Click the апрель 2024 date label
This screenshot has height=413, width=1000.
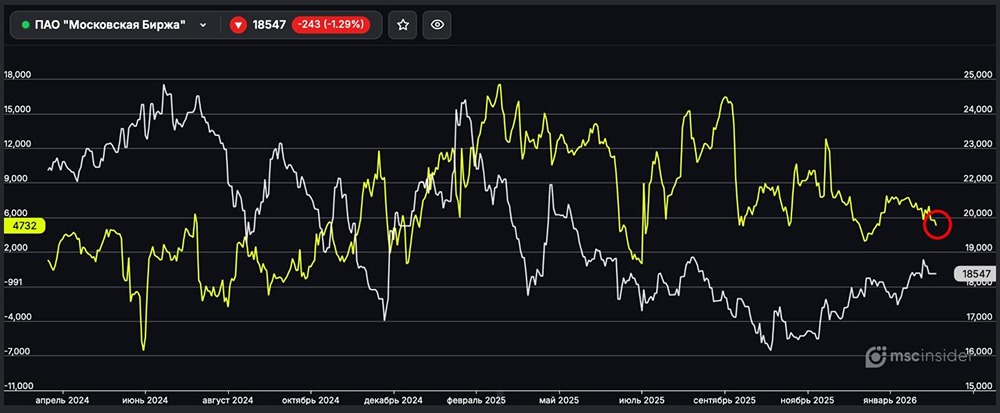[62, 400]
